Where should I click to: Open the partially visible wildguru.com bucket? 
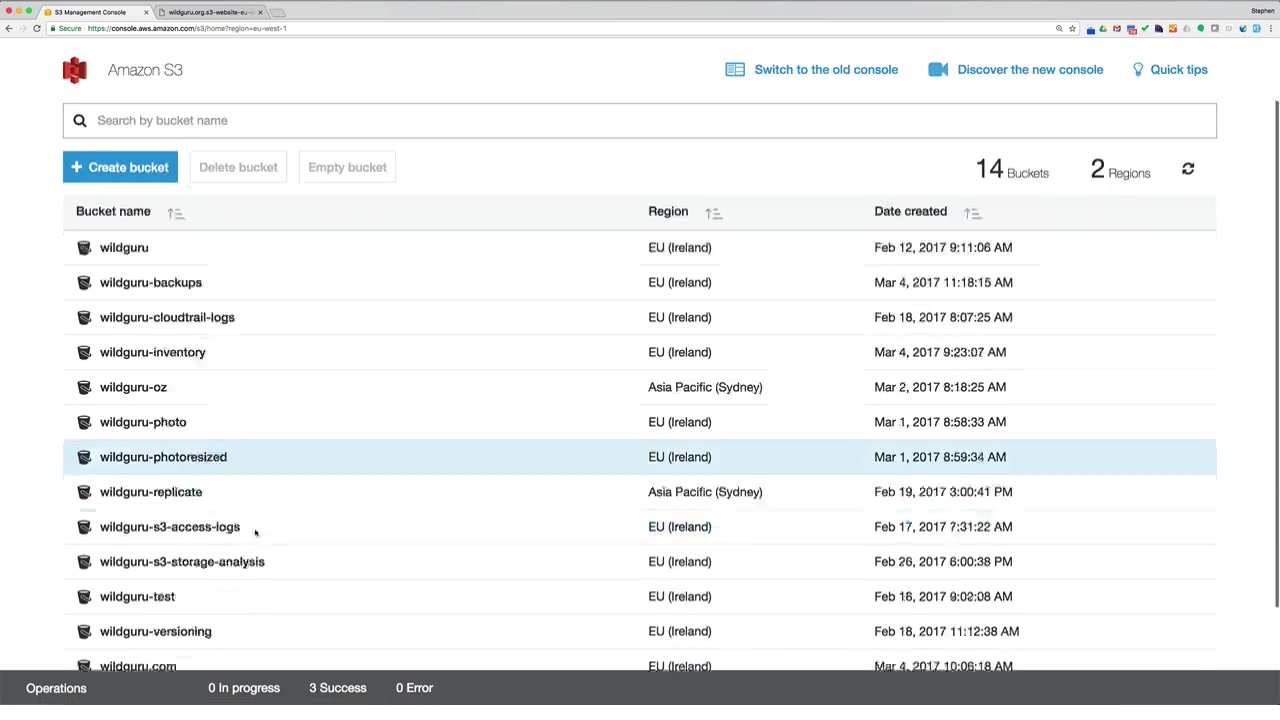click(138, 666)
